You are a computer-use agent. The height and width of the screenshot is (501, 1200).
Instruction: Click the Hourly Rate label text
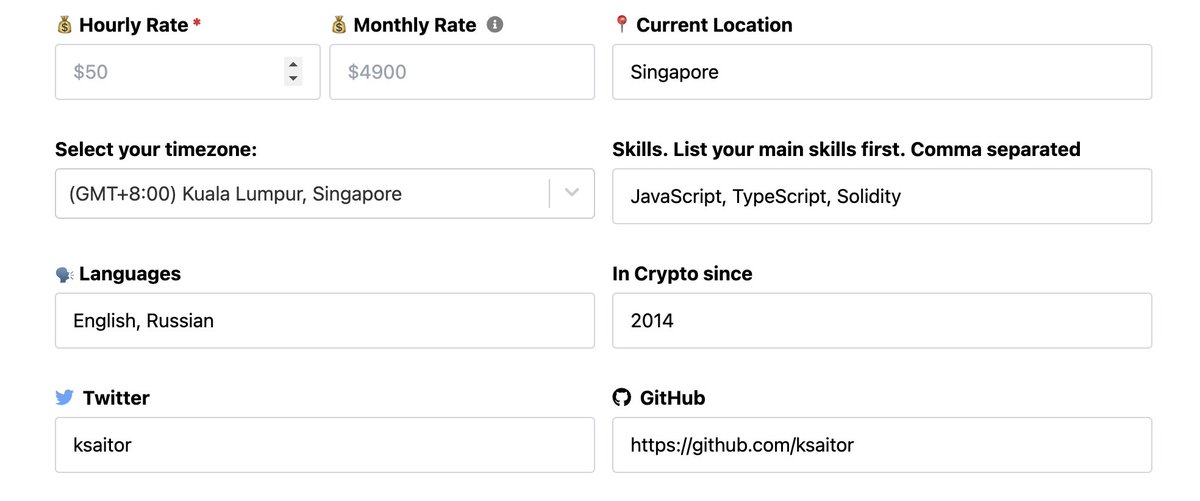click(x=134, y=25)
